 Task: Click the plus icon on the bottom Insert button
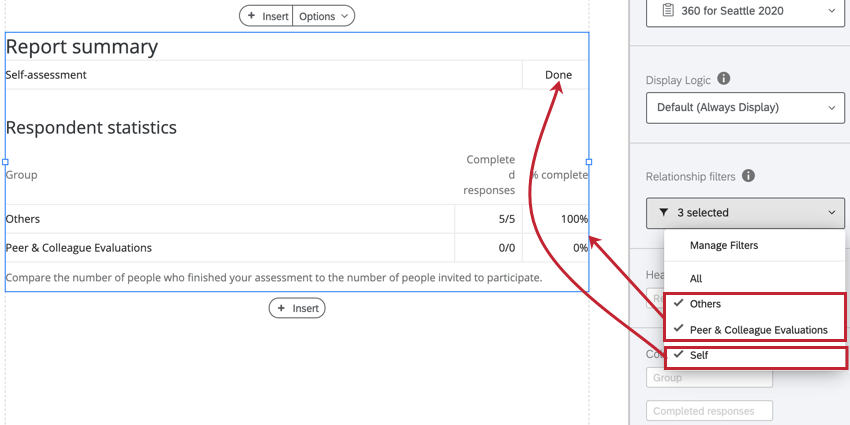click(x=281, y=308)
